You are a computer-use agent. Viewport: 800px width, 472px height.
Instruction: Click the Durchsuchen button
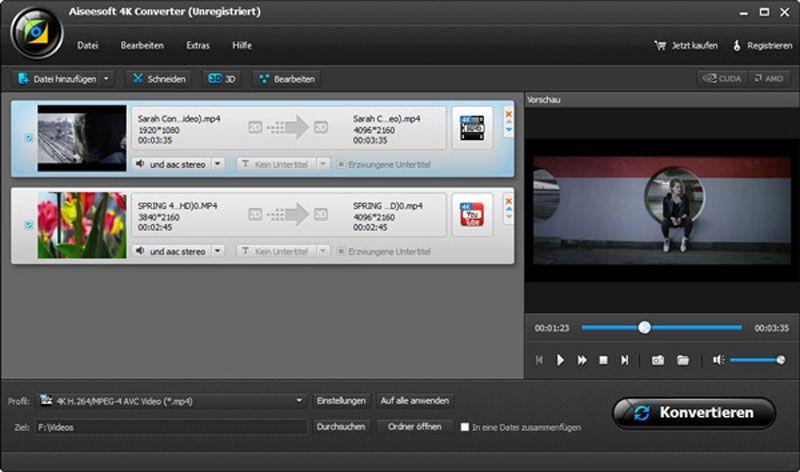click(x=341, y=427)
